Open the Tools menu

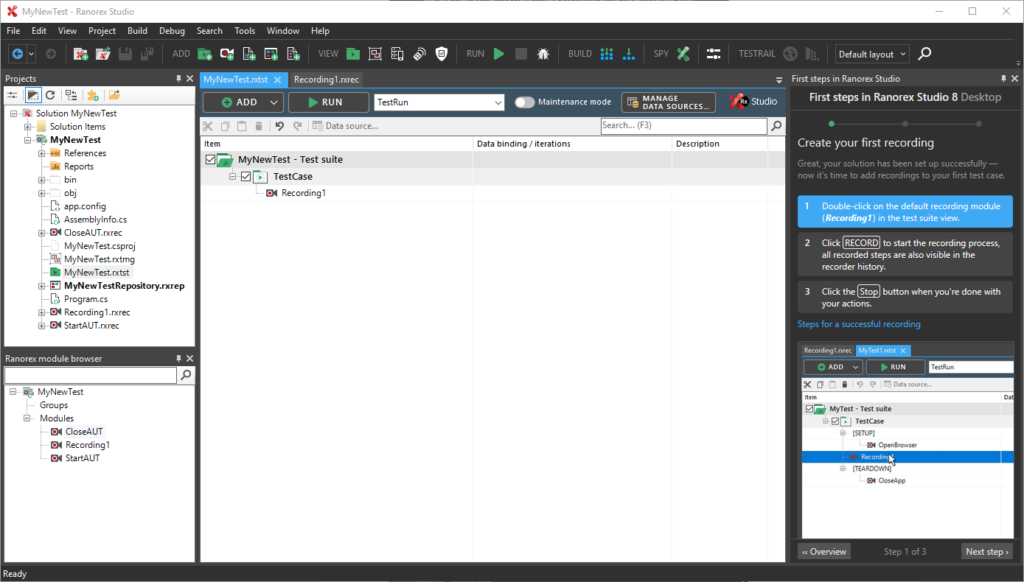tap(244, 31)
